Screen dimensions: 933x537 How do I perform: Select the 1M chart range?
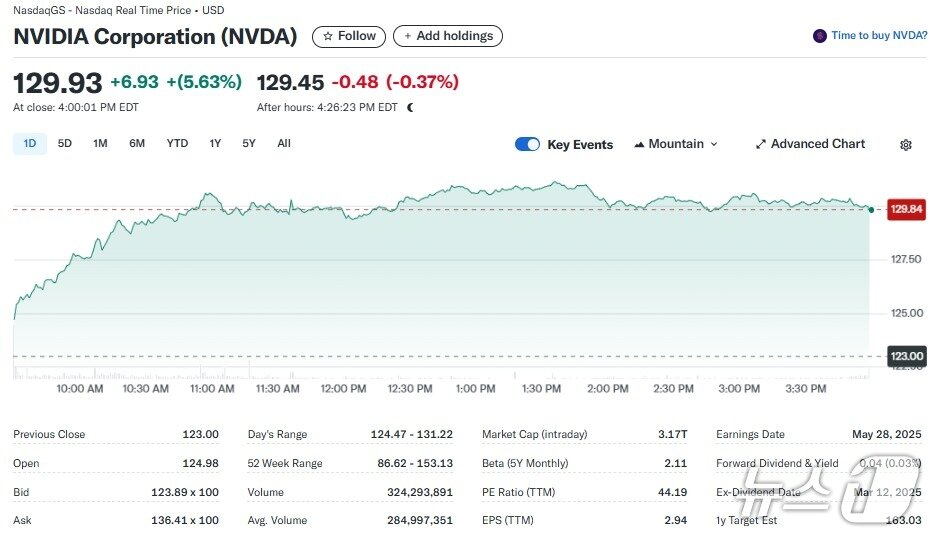pos(100,144)
